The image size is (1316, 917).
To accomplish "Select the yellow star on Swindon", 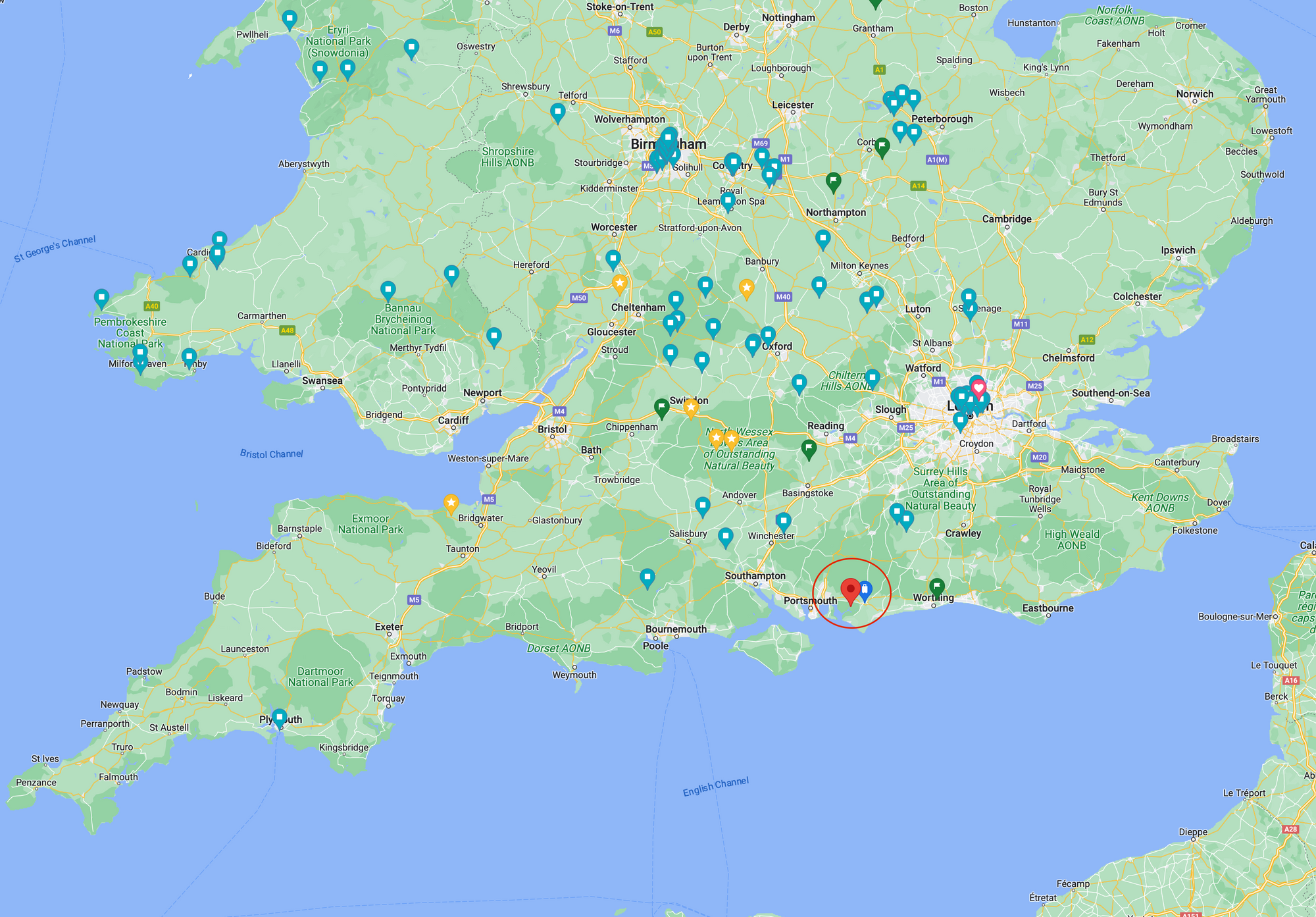I will click(x=690, y=408).
